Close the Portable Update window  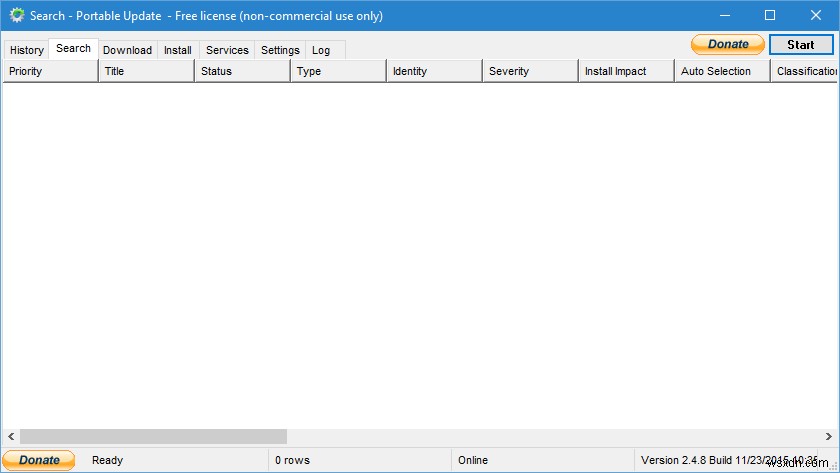coord(815,16)
